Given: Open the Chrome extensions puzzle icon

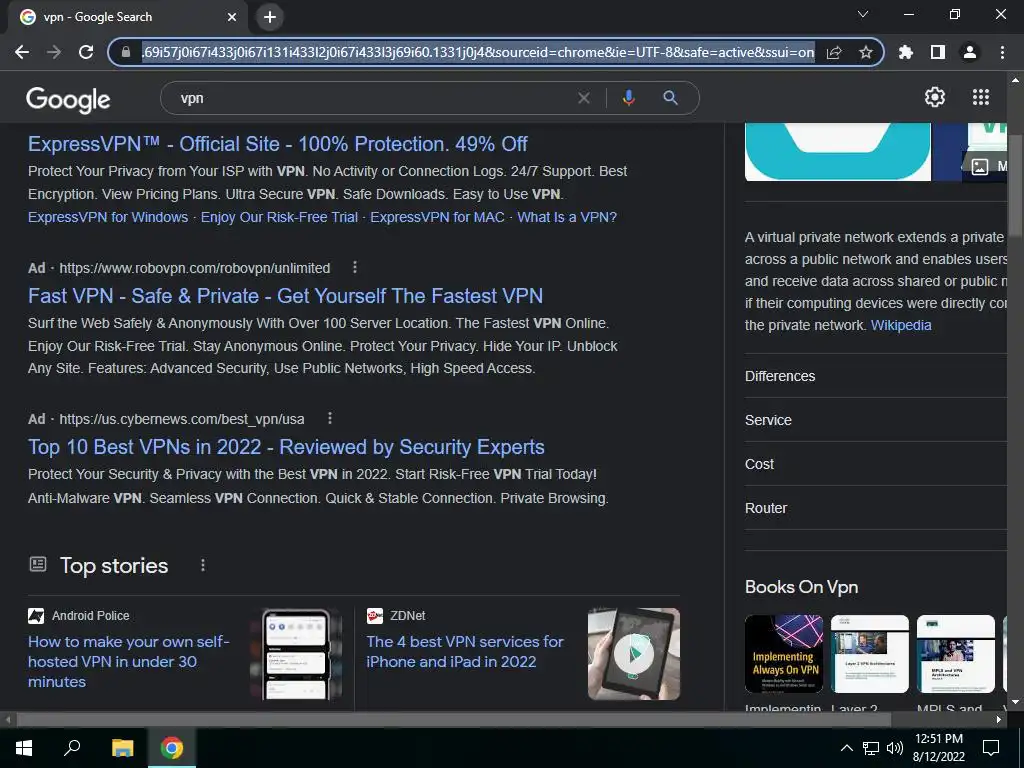Looking at the screenshot, I should [x=906, y=52].
